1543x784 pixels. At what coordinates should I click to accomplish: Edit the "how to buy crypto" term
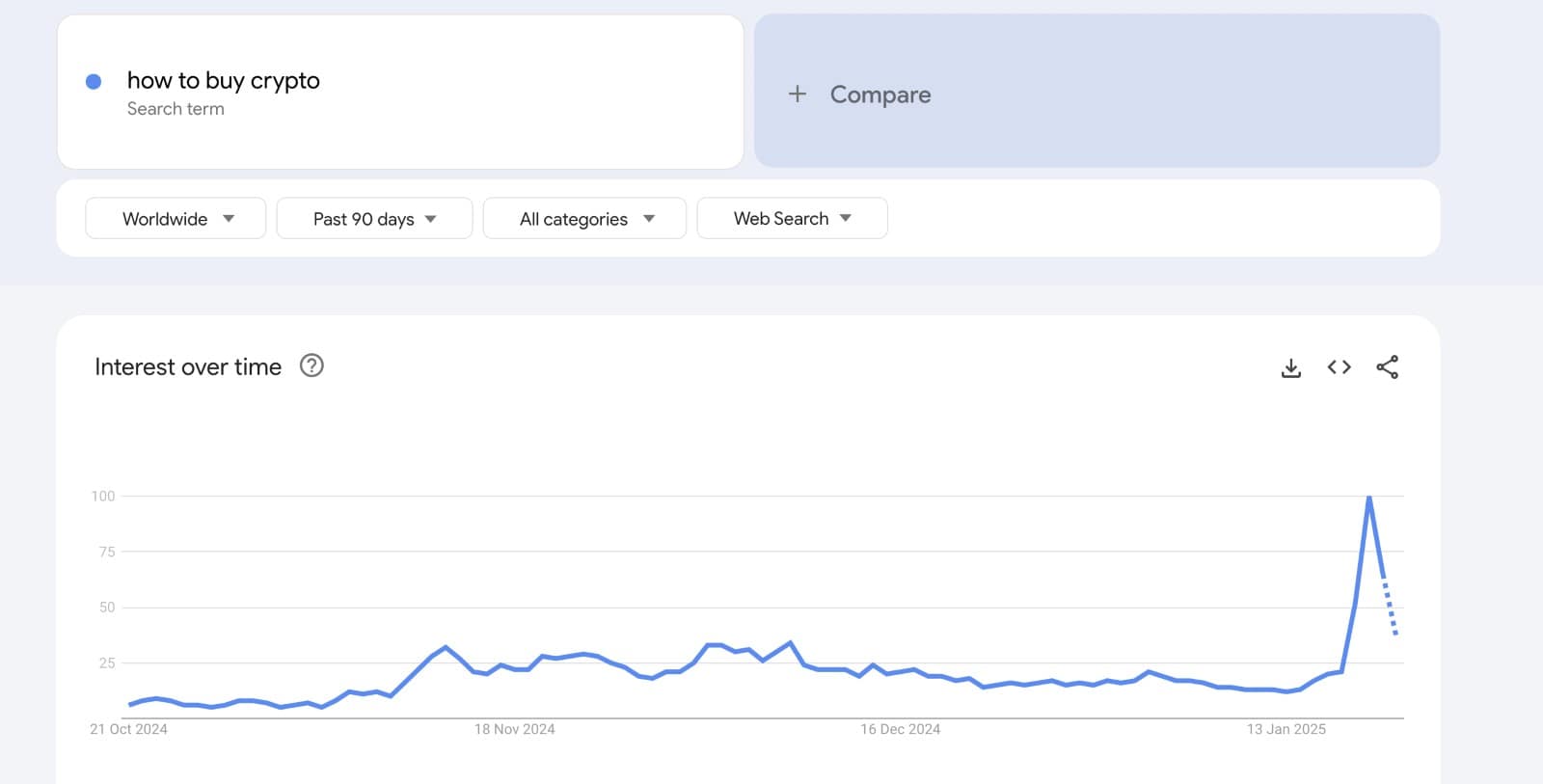pos(224,81)
